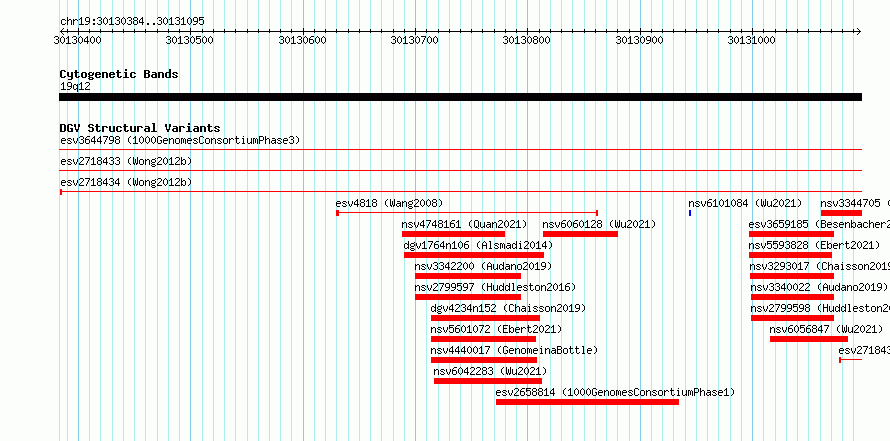890x441 pixels.
Task: Open variant esv2718433 (Wong2012b)
Action: point(126,162)
